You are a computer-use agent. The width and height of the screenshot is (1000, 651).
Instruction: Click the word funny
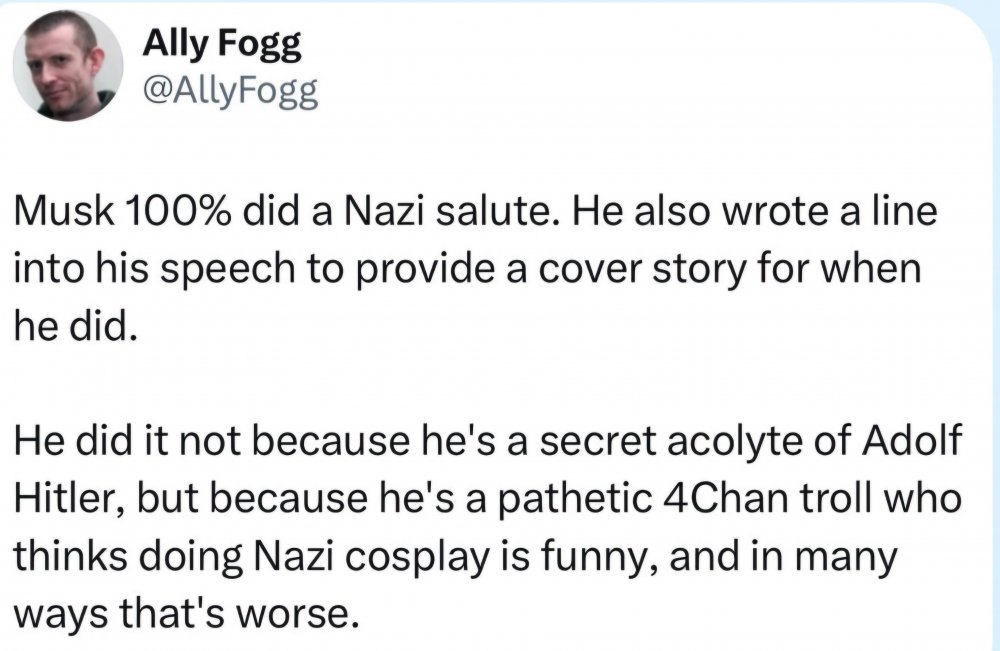pyautogui.click(x=570, y=553)
